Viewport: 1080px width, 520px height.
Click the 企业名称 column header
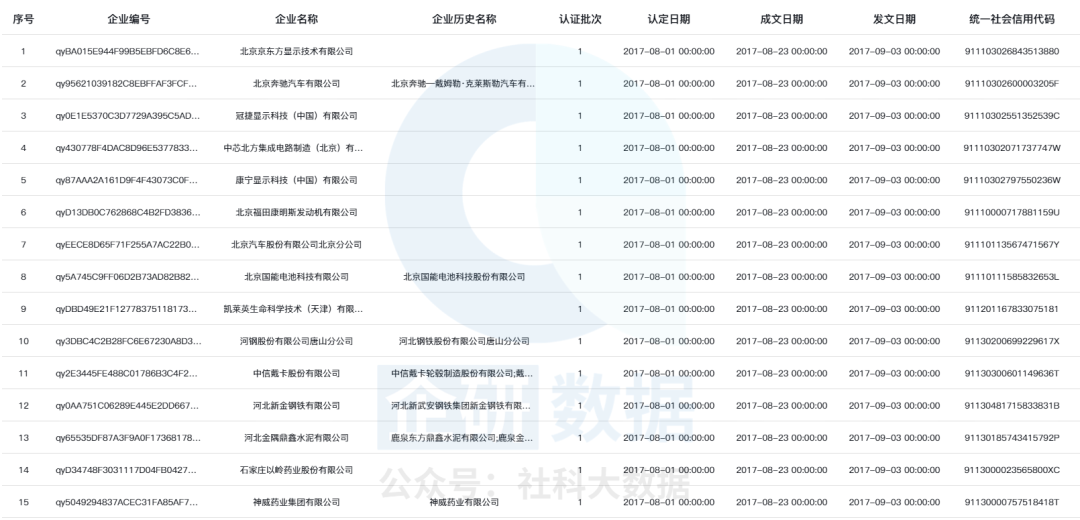point(296,19)
